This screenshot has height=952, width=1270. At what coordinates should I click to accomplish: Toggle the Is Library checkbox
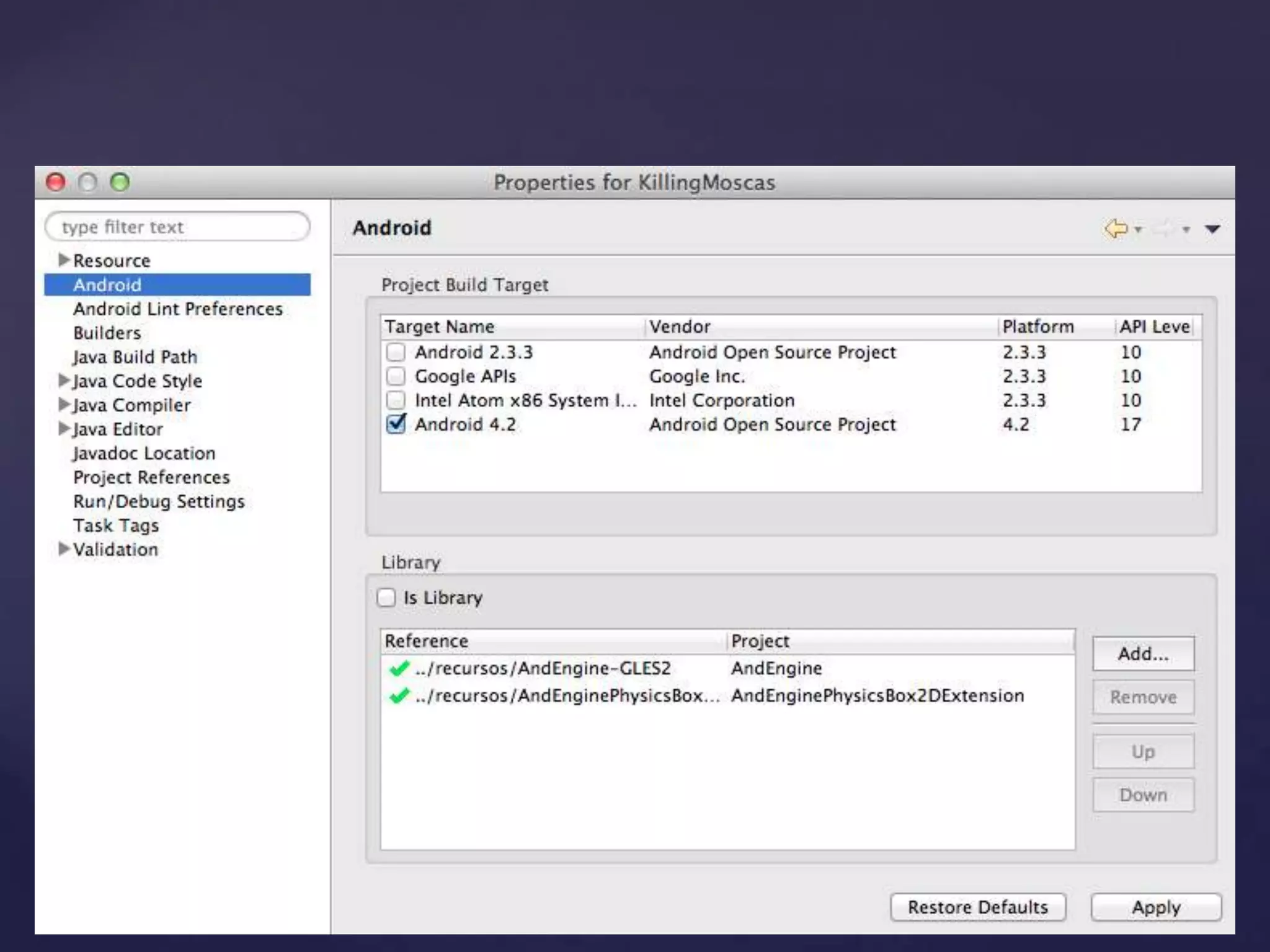pyautogui.click(x=386, y=597)
